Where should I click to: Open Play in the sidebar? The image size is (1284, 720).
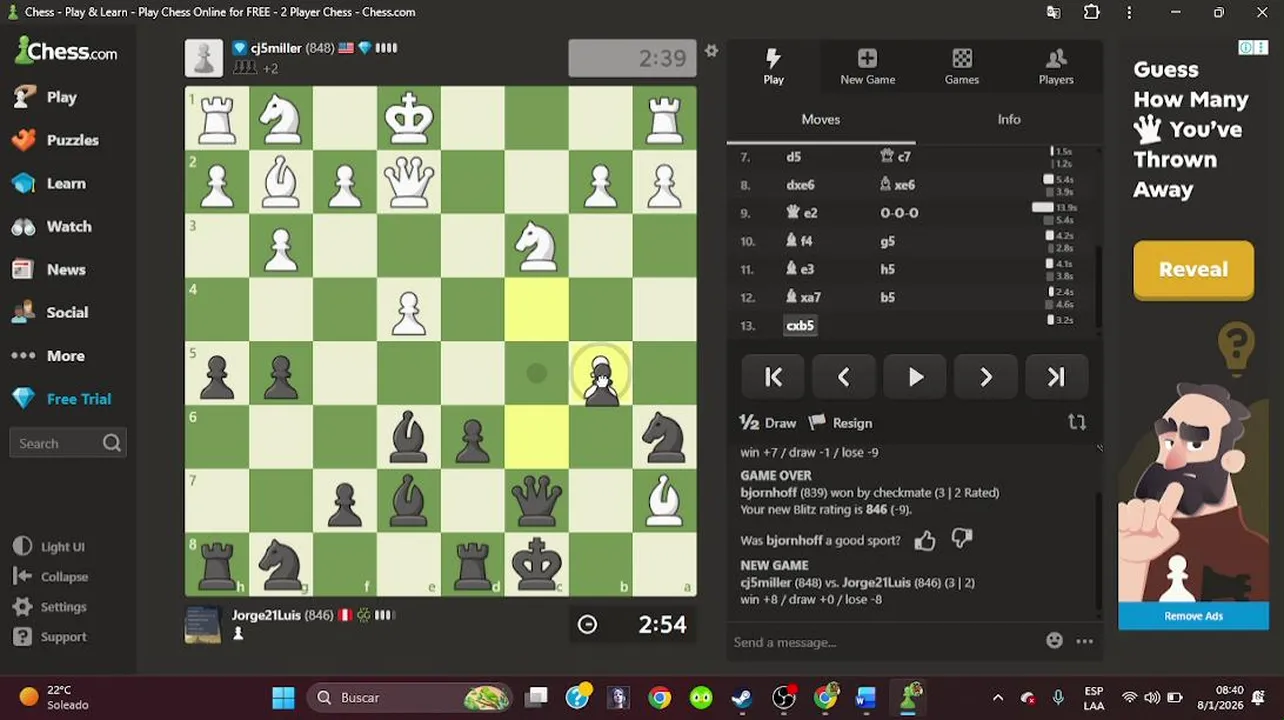pos(61,97)
